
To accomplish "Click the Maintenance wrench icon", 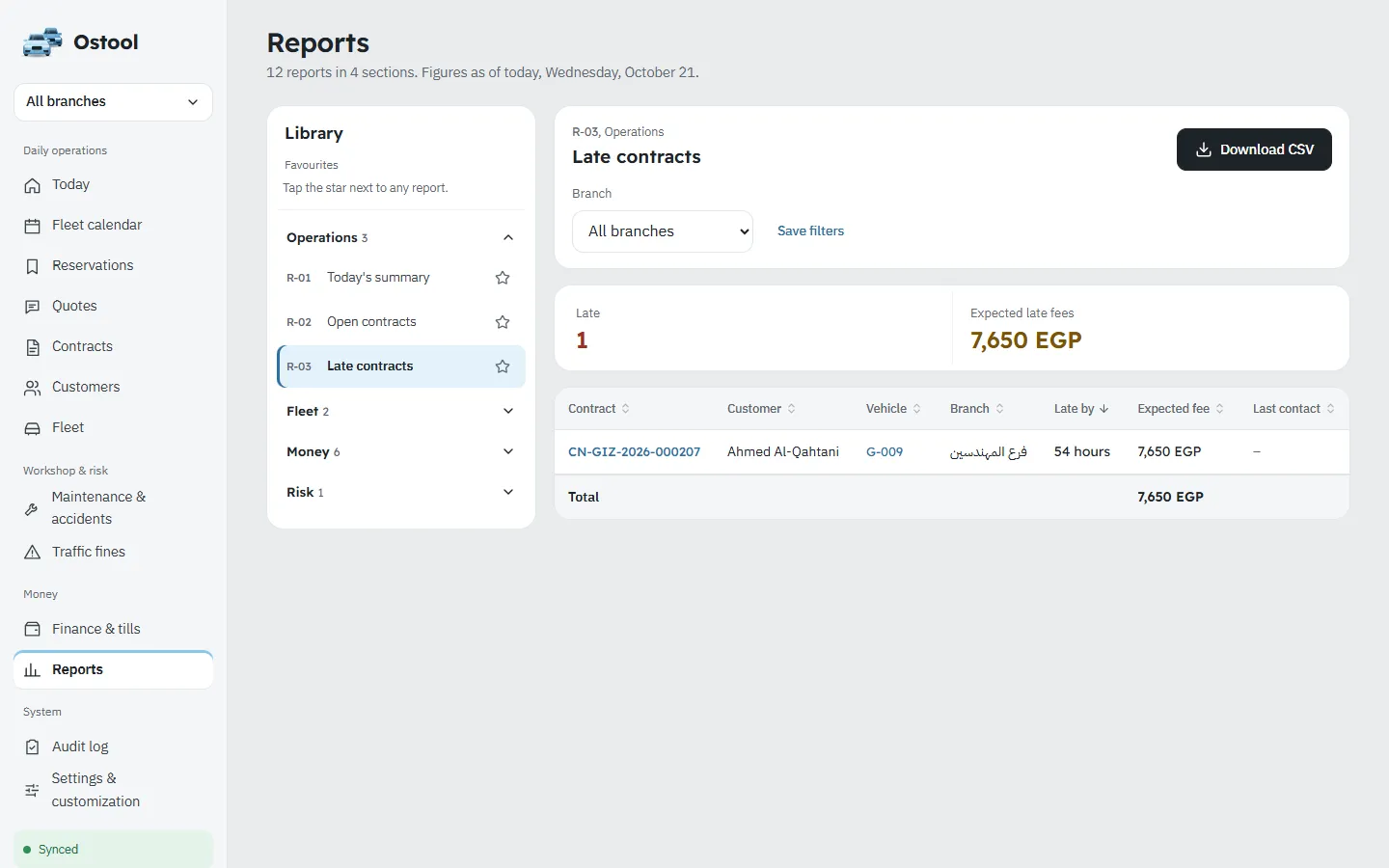I will pos(32,508).
